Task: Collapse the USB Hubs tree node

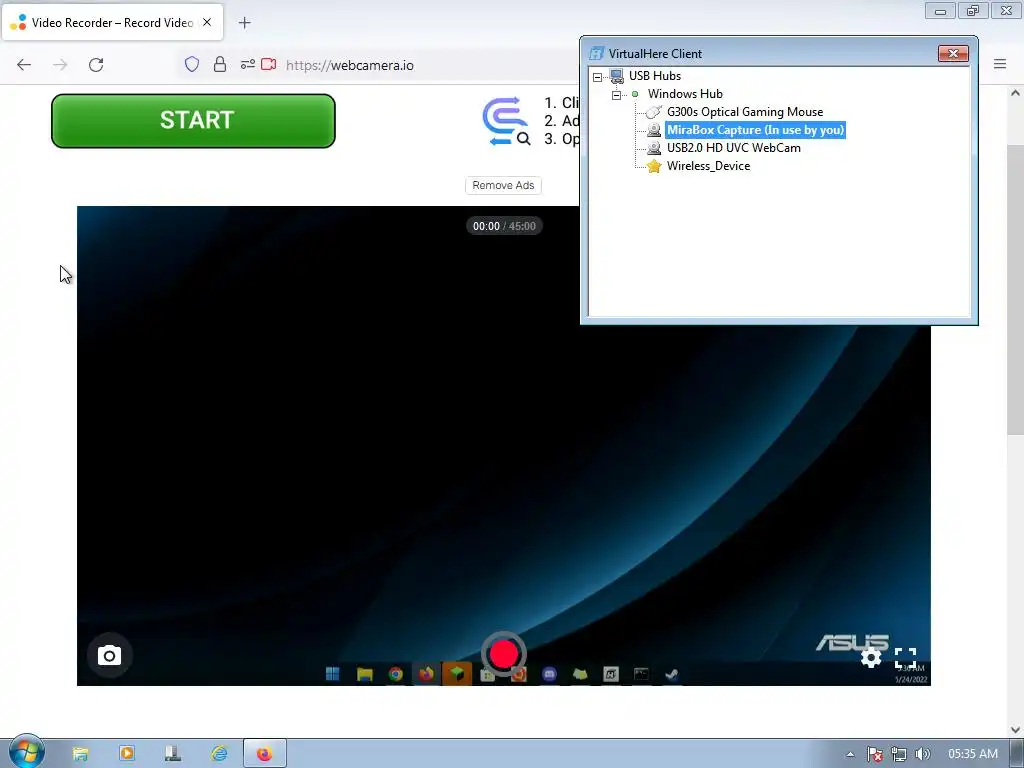Action: click(598, 77)
